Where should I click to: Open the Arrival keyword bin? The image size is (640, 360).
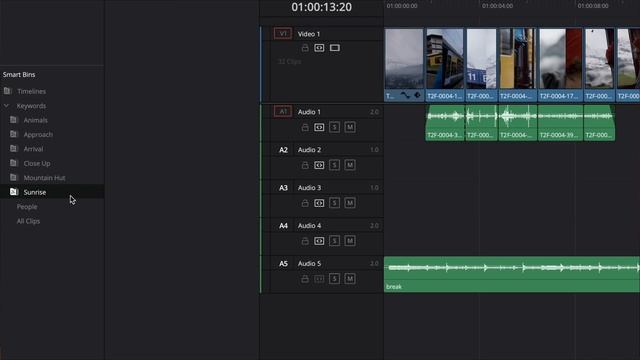[x=33, y=149]
